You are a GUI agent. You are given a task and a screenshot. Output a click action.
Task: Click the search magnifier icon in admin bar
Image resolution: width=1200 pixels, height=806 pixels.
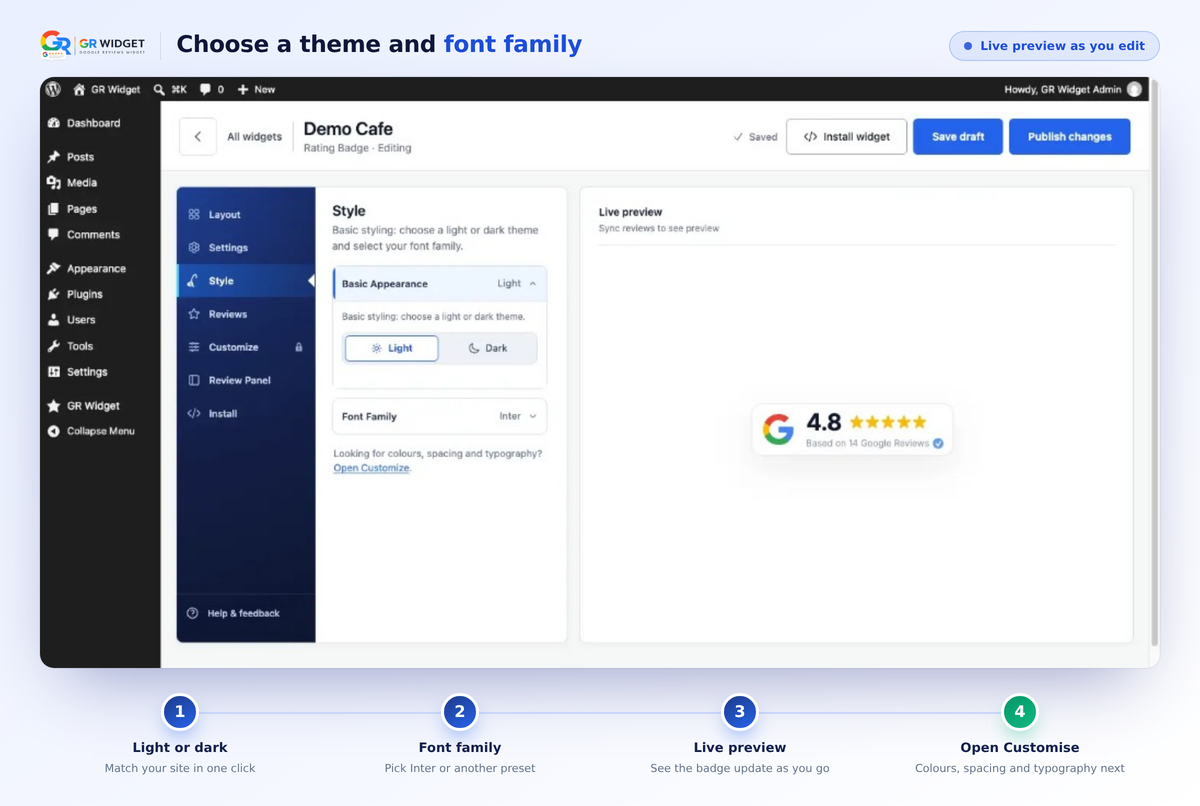[x=159, y=89]
